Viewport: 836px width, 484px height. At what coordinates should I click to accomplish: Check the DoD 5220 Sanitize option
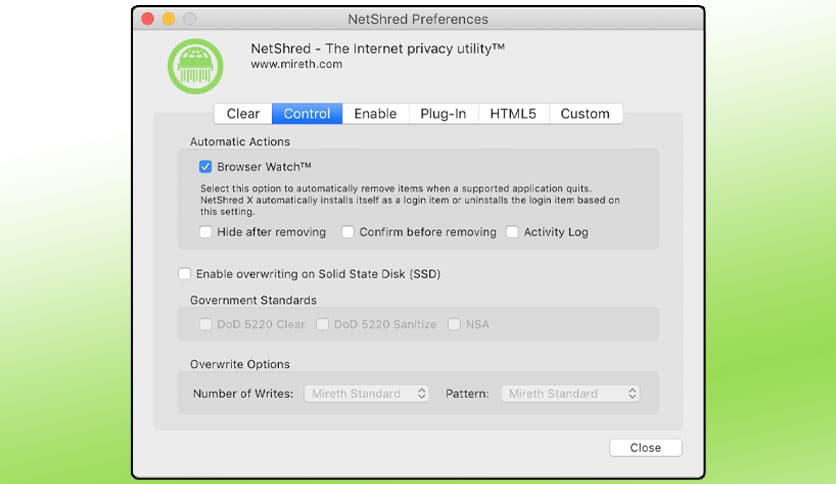coord(323,324)
